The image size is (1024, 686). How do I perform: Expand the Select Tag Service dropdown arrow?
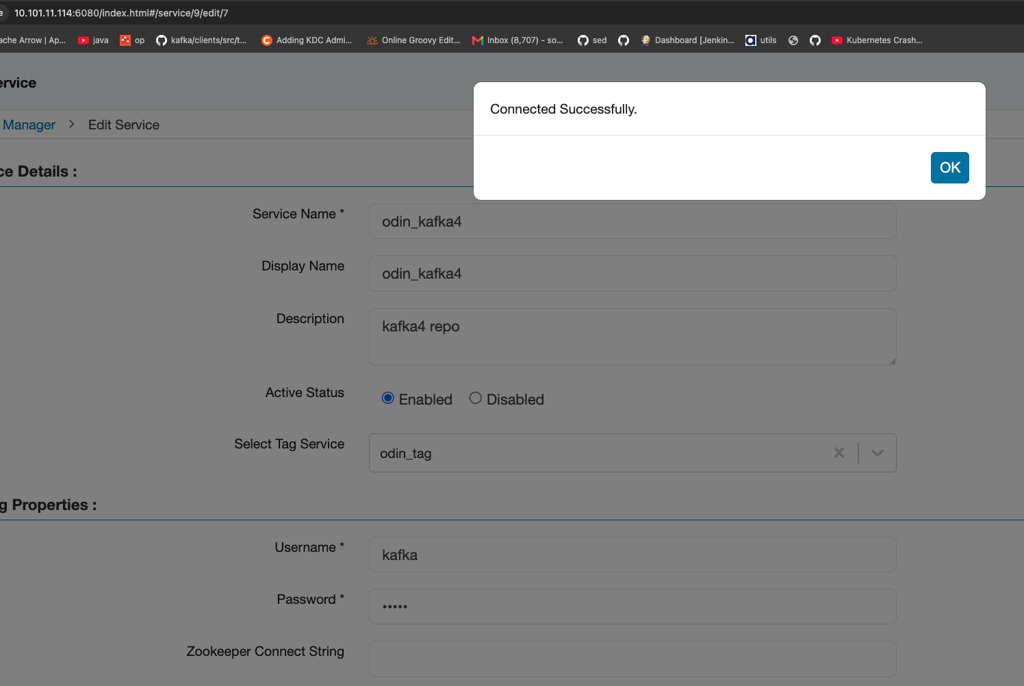[x=877, y=453]
